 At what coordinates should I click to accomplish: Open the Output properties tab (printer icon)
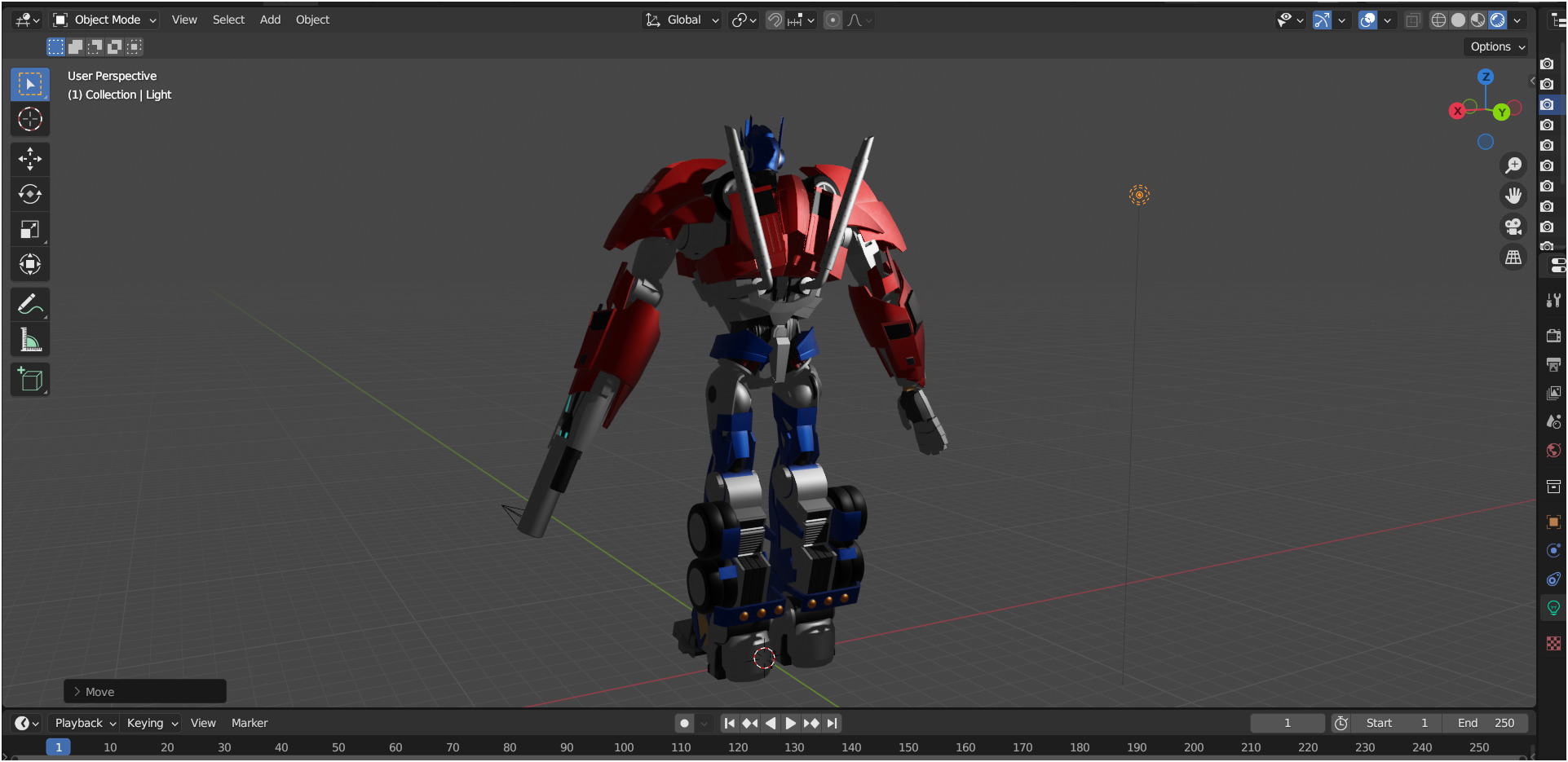click(1553, 364)
